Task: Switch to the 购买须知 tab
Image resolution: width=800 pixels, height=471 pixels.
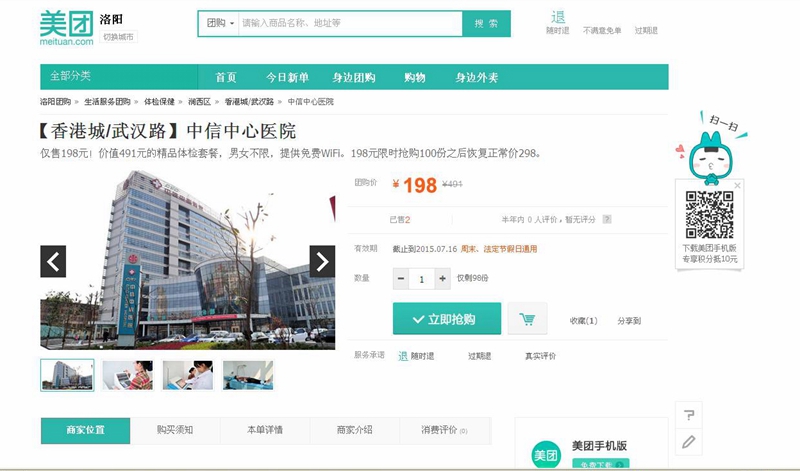Action: point(175,430)
